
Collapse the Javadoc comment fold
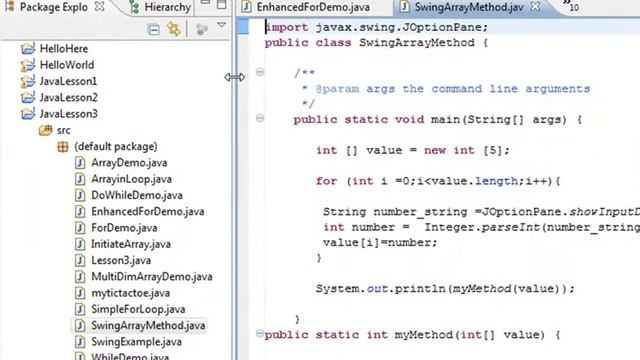pos(260,72)
